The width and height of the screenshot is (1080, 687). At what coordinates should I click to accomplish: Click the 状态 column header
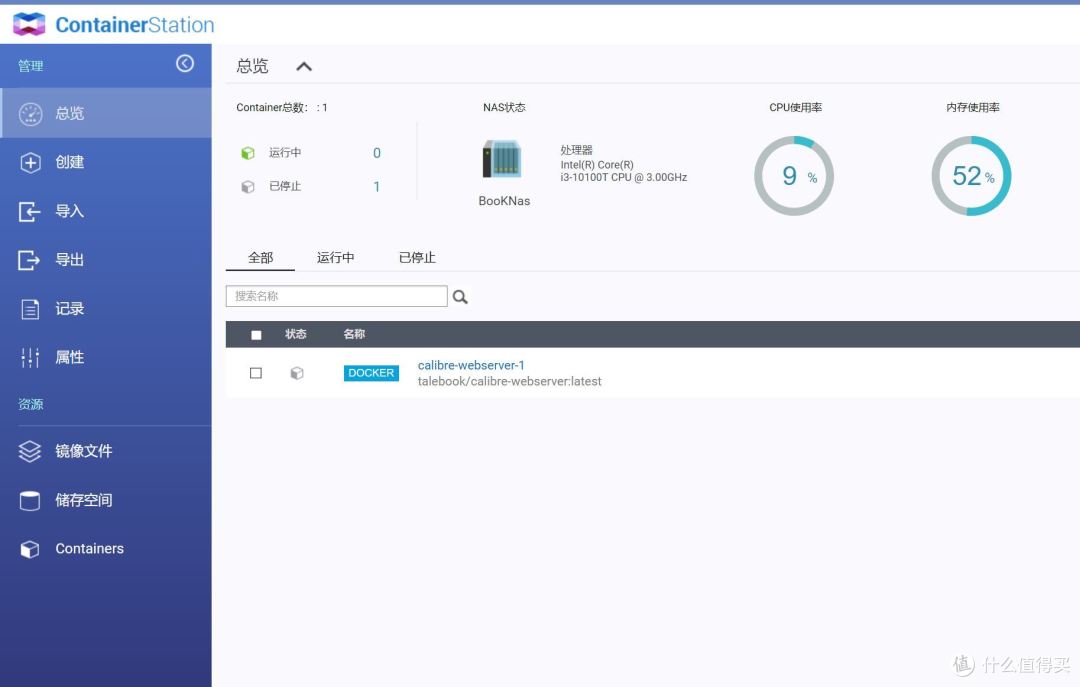(295, 334)
